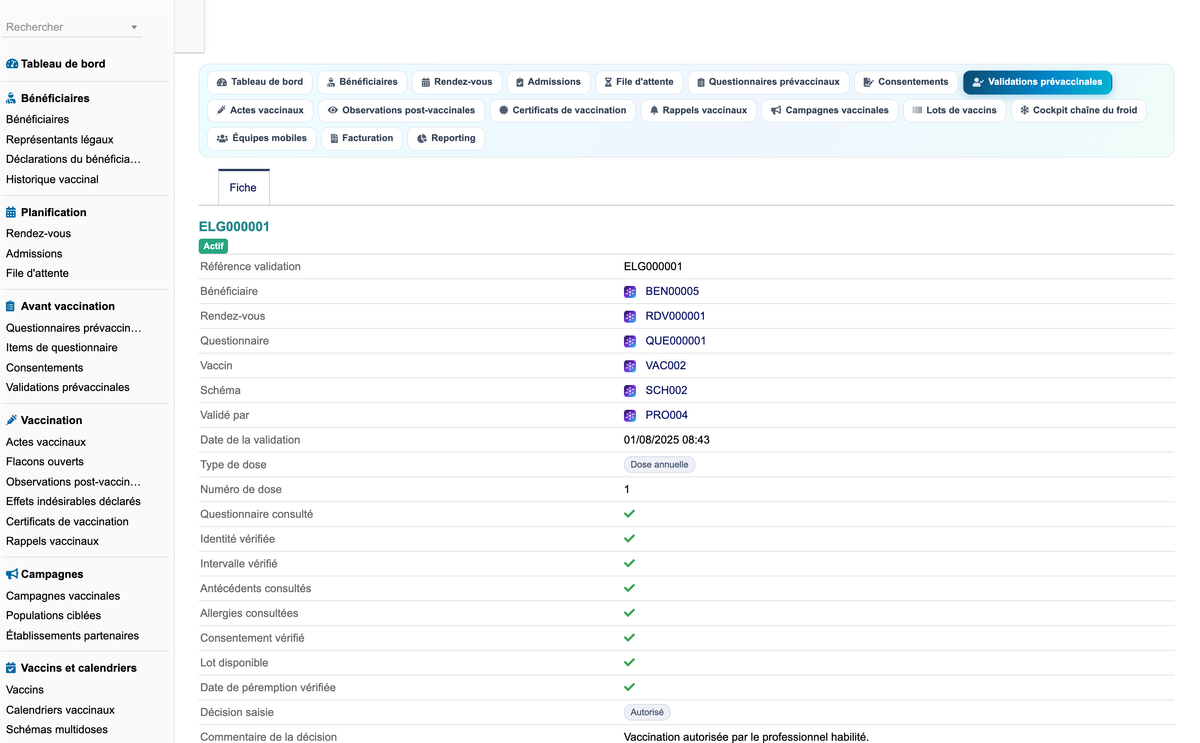
Task: Open Facturation navigation button
Action: tap(361, 138)
